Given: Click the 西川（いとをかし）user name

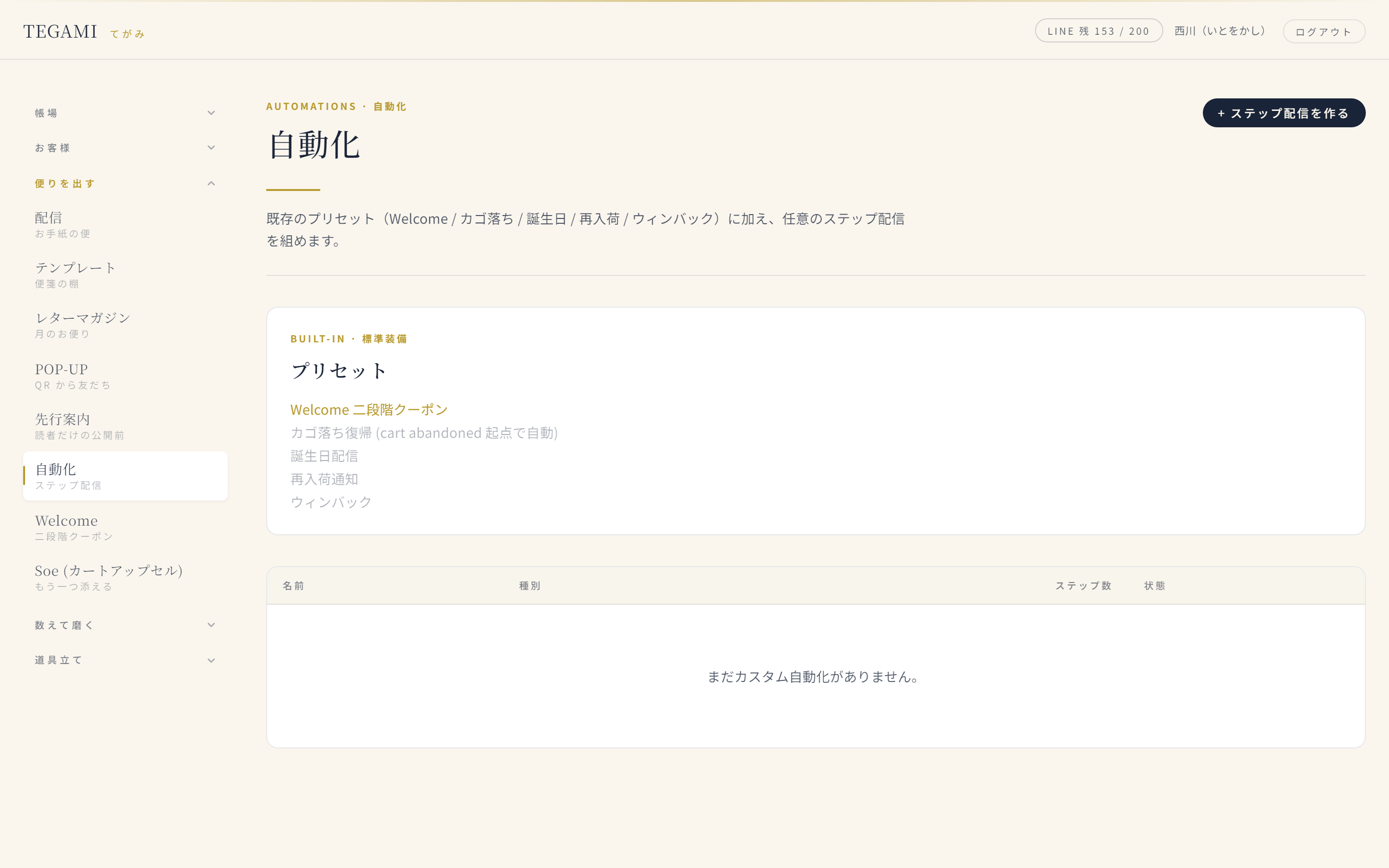Looking at the screenshot, I should 1220,31.
